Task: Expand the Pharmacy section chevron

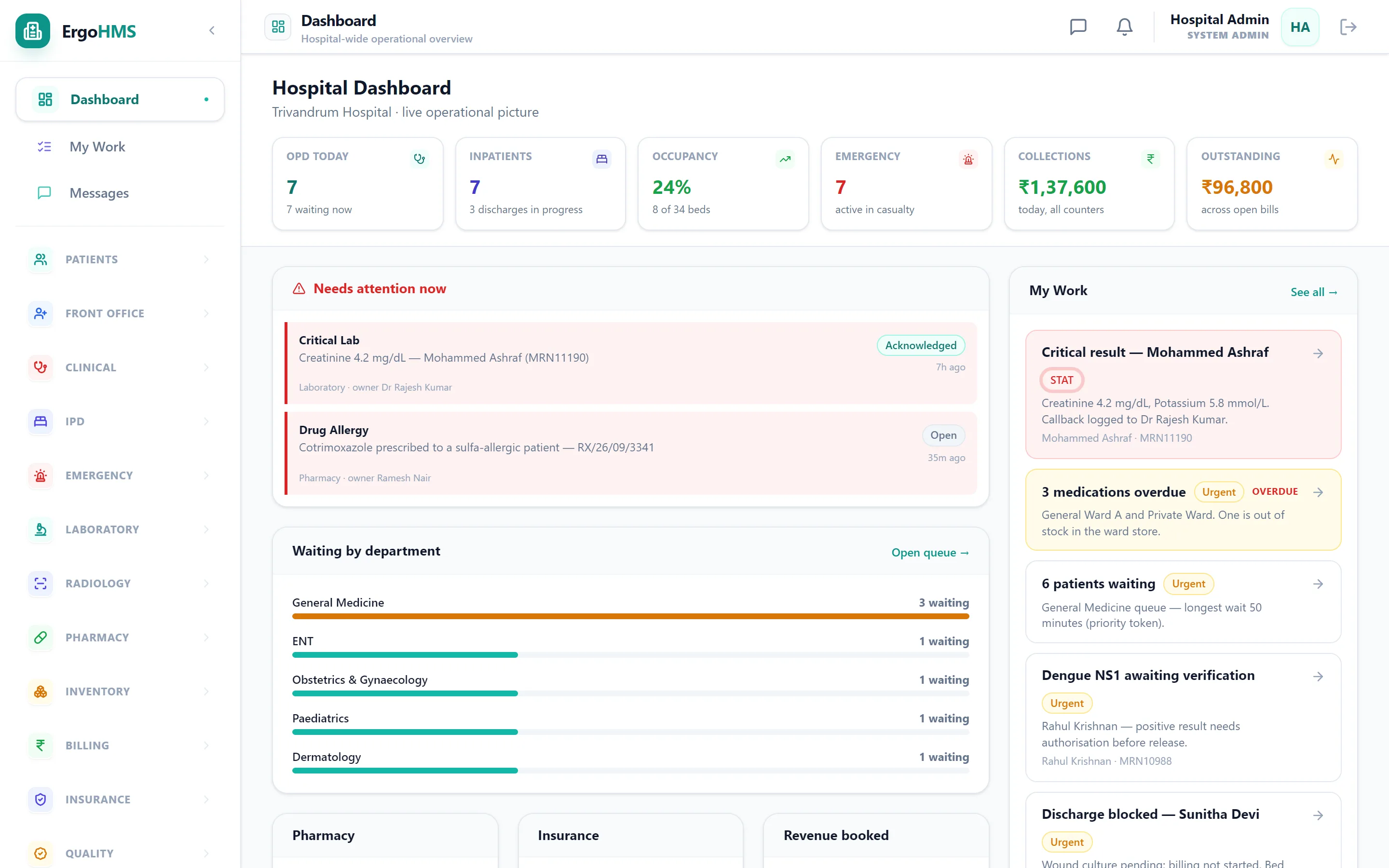Action: click(x=206, y=637)
